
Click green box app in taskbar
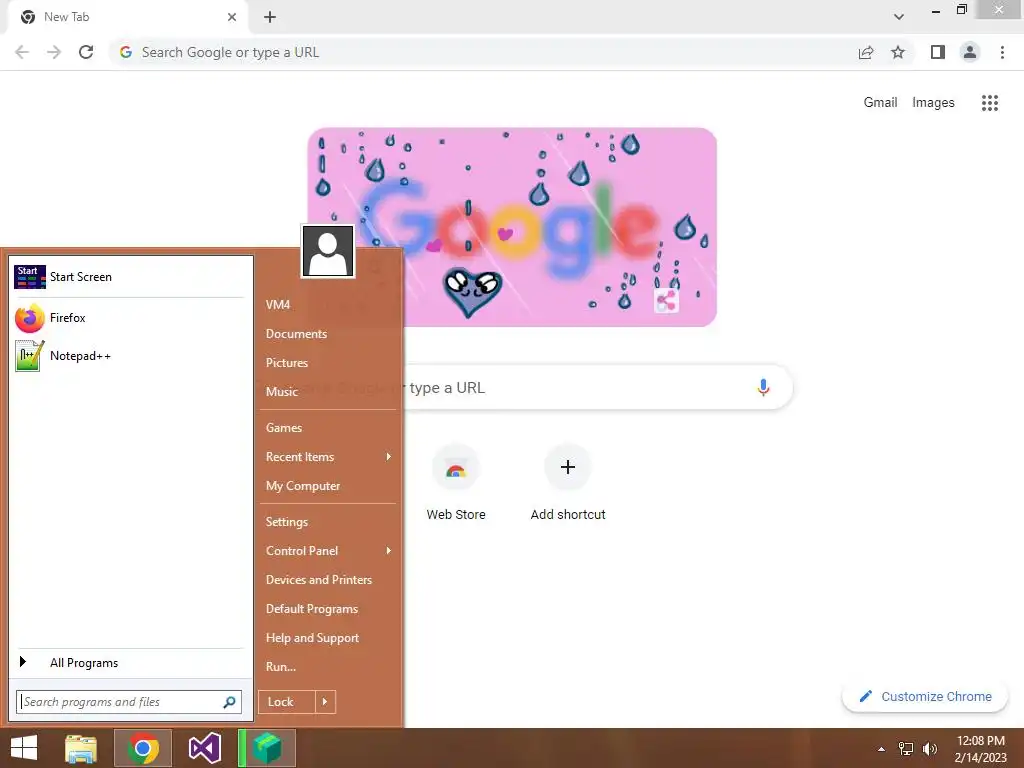click(x=267, y=748)
